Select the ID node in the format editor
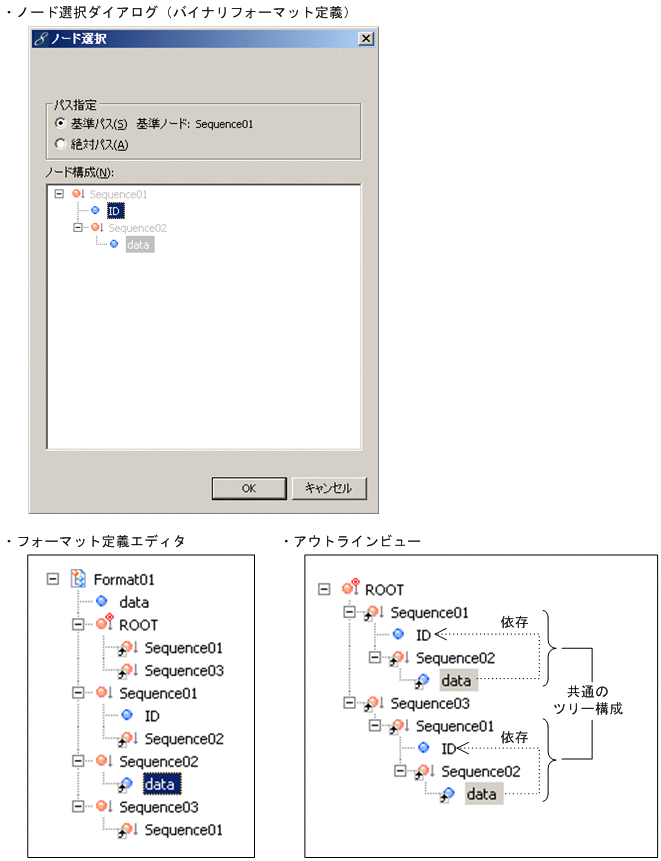 click(x=150, y=715)
